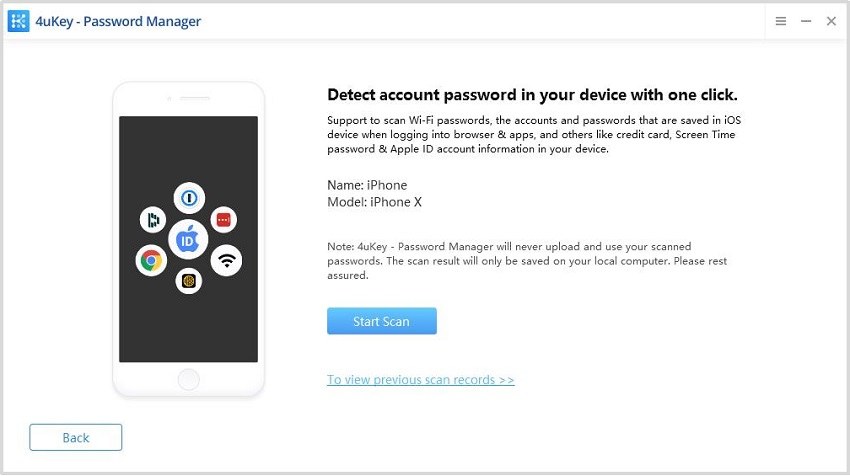Click the red LastPass icon
850x476 pixels.
tap(223, 218)
